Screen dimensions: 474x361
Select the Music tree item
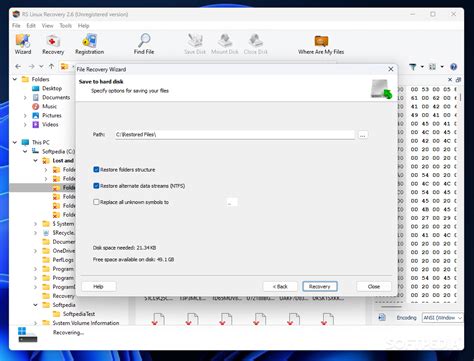pos(49,106)
